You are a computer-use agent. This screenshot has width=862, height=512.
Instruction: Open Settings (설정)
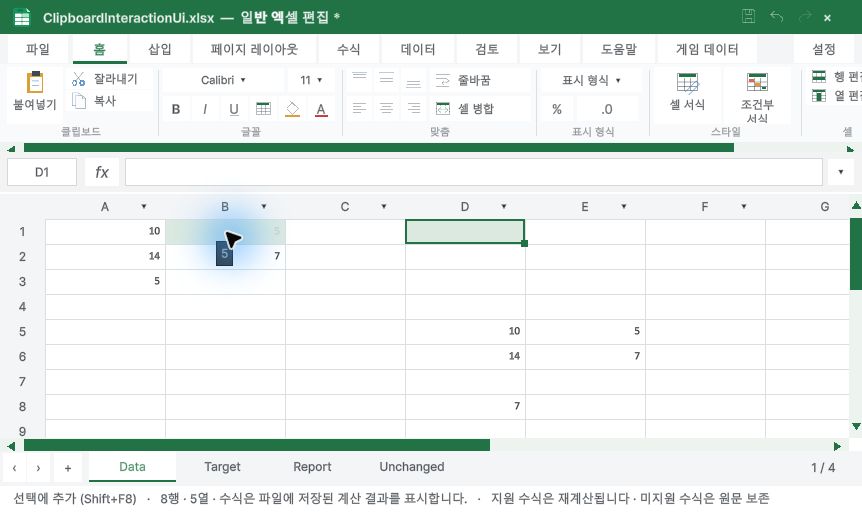point(824,49)
